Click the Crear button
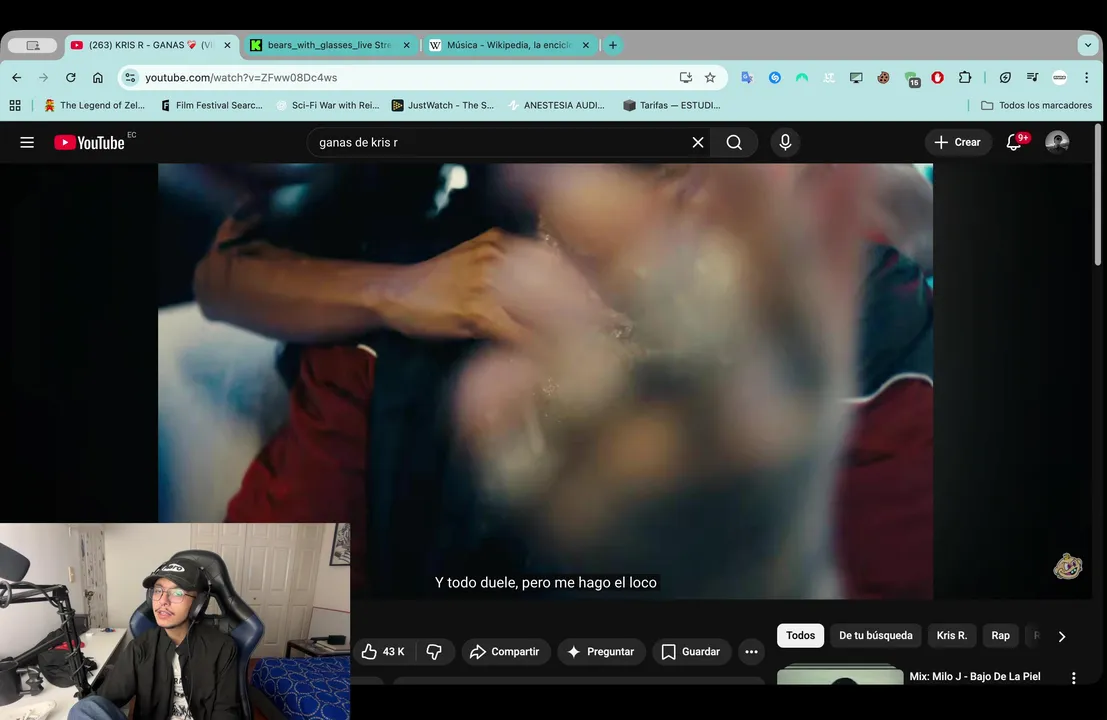 click(958, 143)
